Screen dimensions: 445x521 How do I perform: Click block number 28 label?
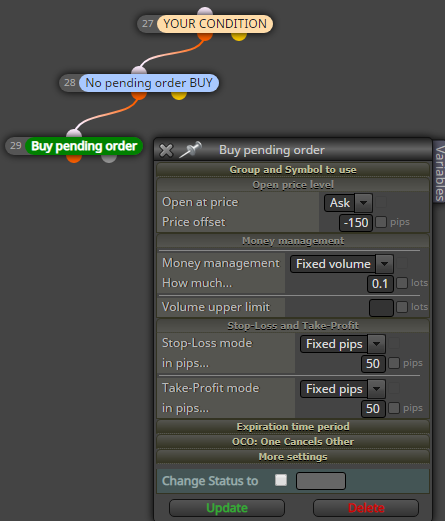pyautogui.click(x=70, y=83)
